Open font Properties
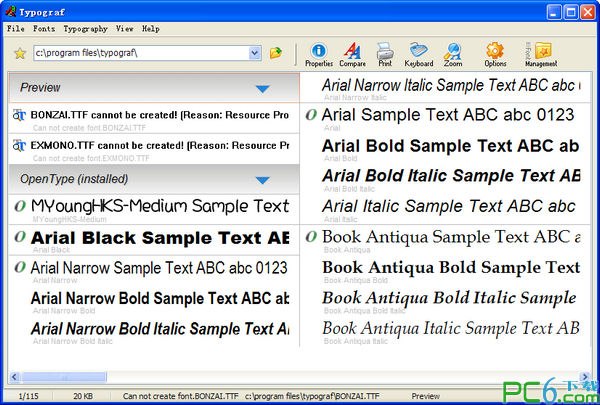This screenshot has width=600, height=405. pyautogui.click(x=319, y=55)
